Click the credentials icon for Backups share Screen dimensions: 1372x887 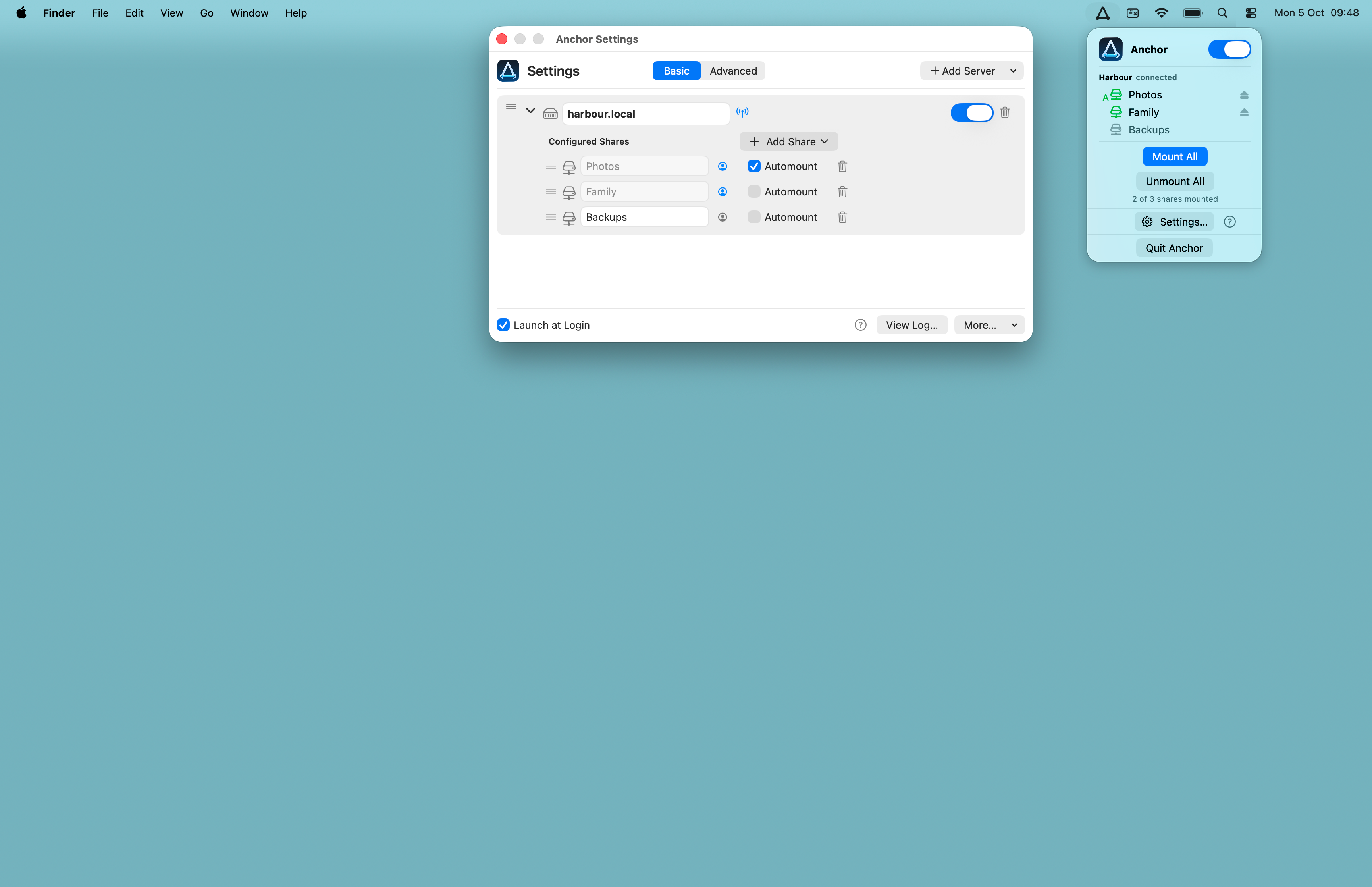tap(723, 217)
